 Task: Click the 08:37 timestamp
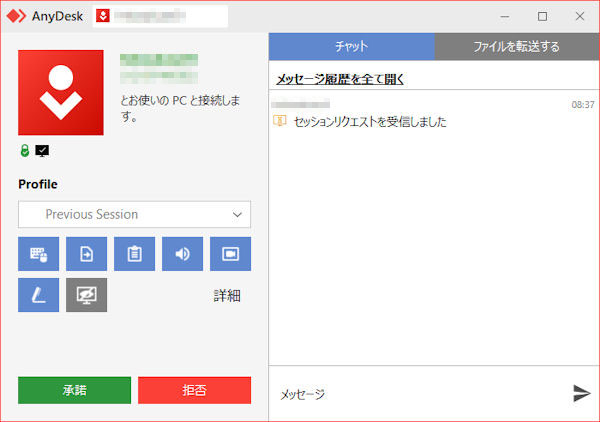click(x=583, y=105)
